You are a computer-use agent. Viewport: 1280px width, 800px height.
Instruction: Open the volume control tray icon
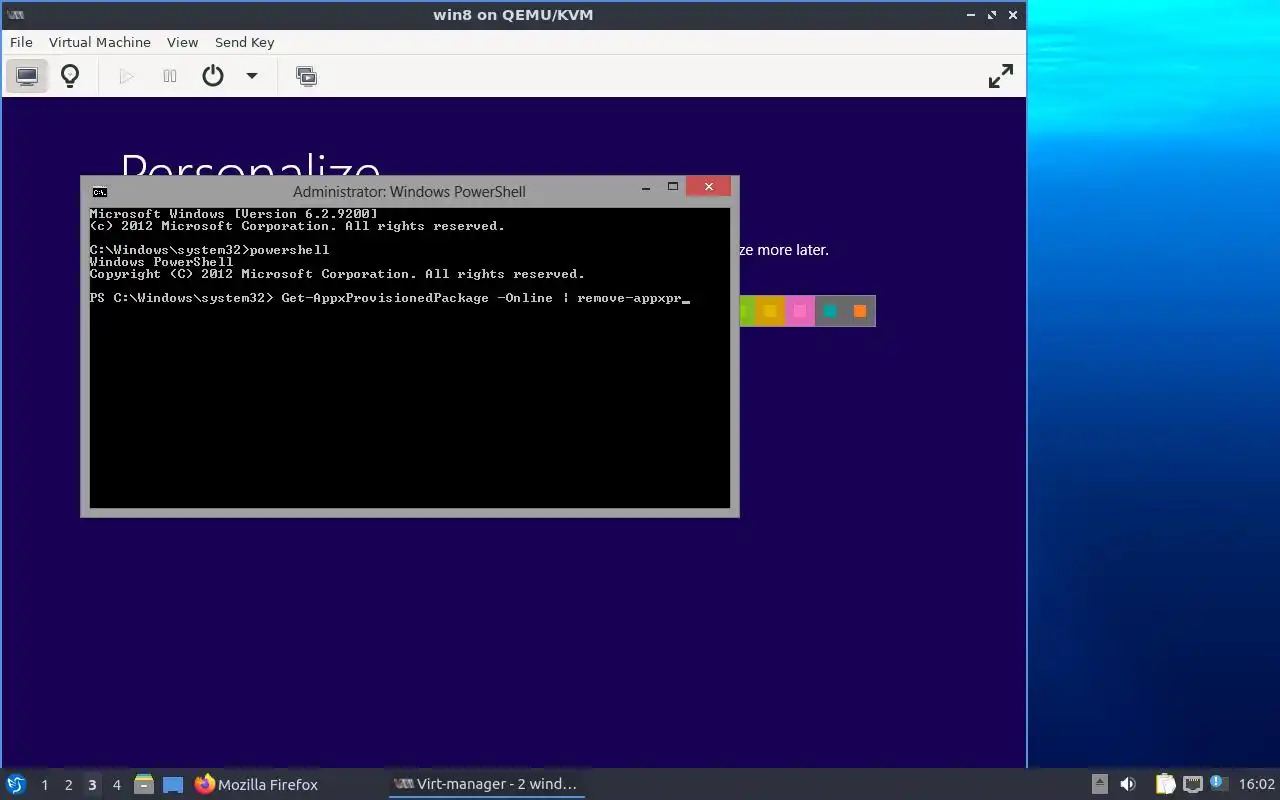[1128, 785]
